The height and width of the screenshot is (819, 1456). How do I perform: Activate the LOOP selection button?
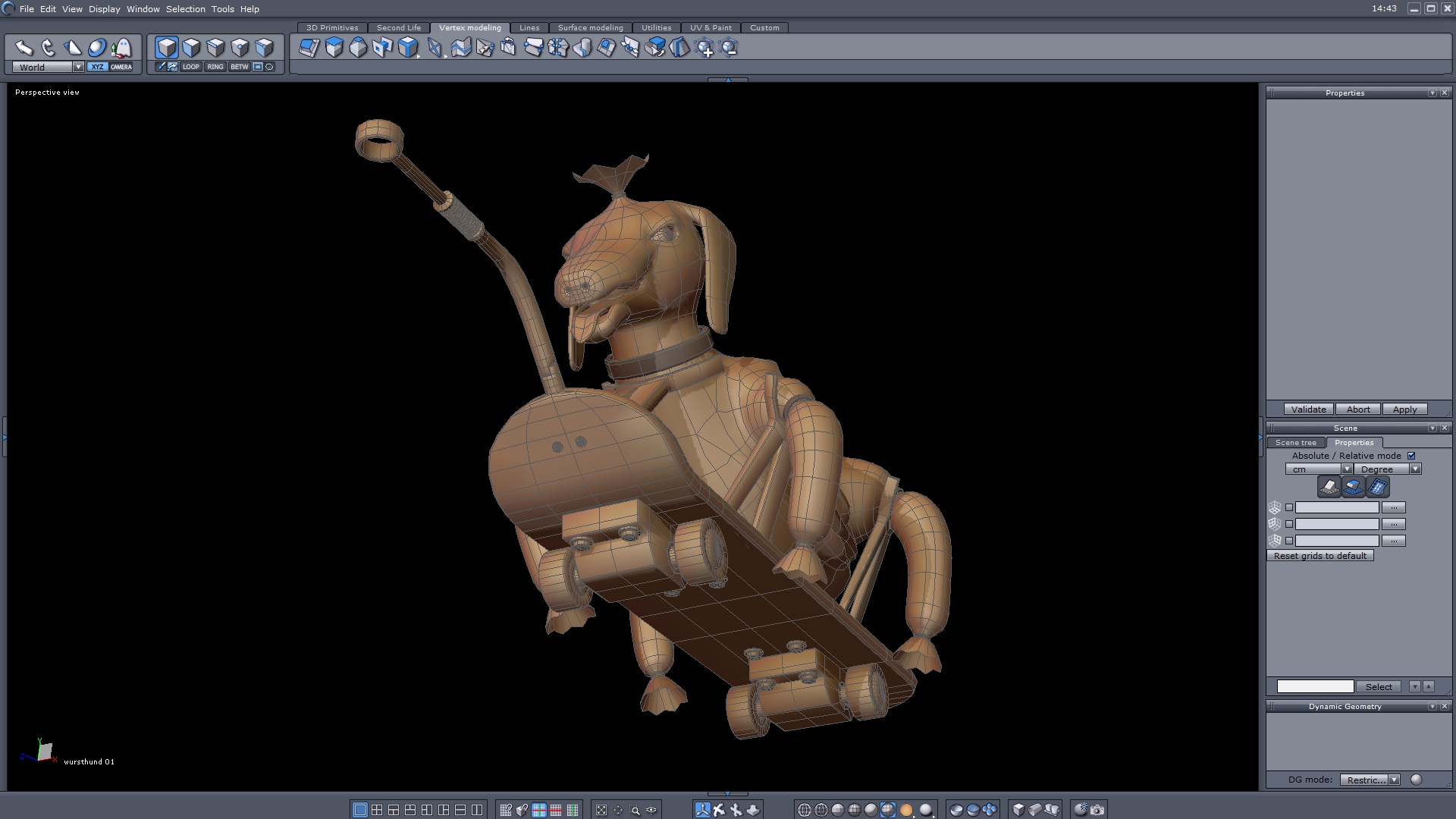point(190,67)
